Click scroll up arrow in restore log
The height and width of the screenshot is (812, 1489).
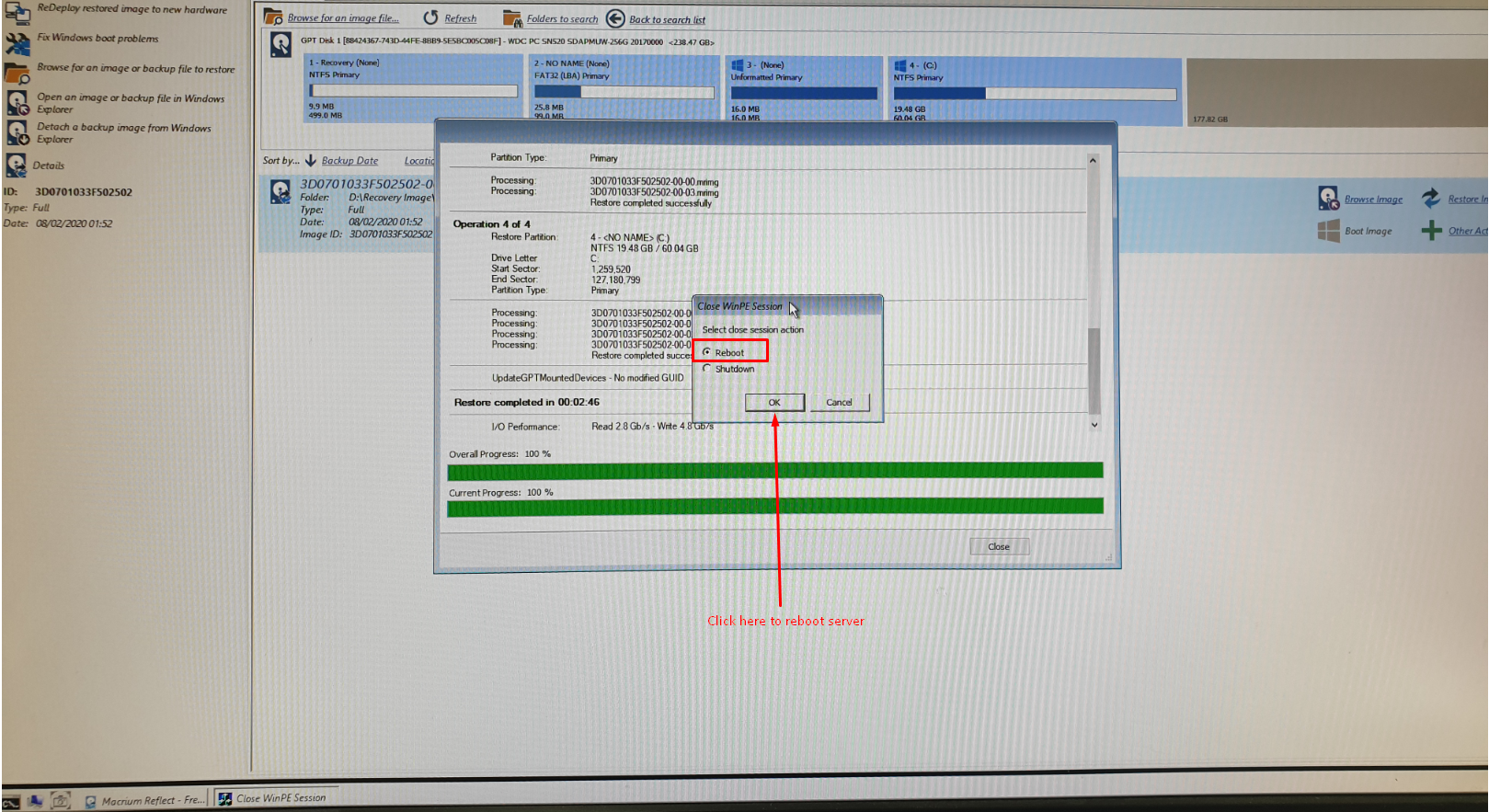(x=1094, y=160)
